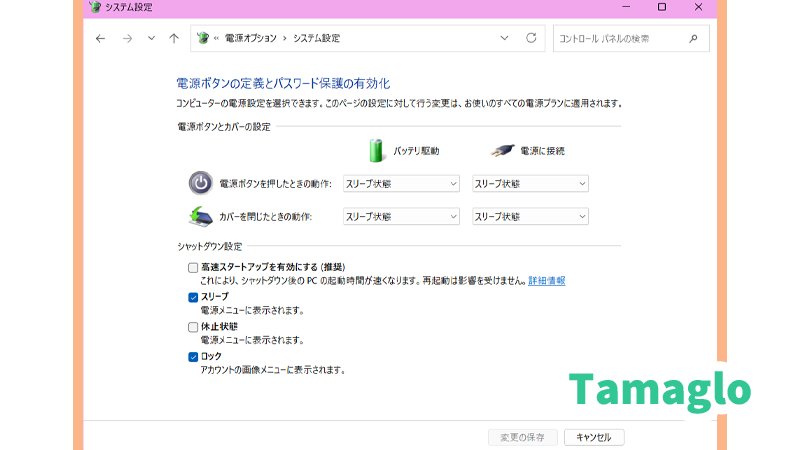Check the 休止状態 checkbox
The image size is (800, 450).
coord(193,327)
